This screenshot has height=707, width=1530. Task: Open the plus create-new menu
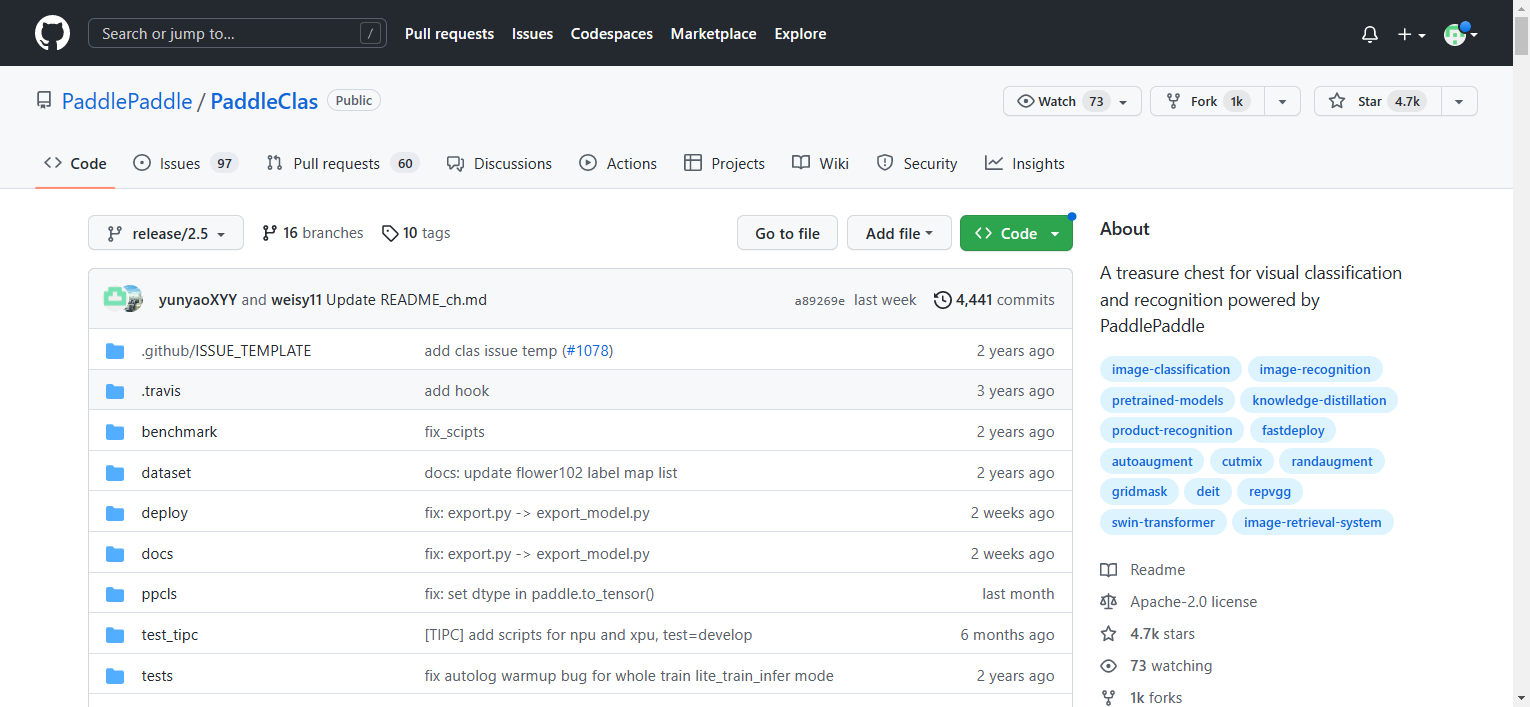[1411, 34]
